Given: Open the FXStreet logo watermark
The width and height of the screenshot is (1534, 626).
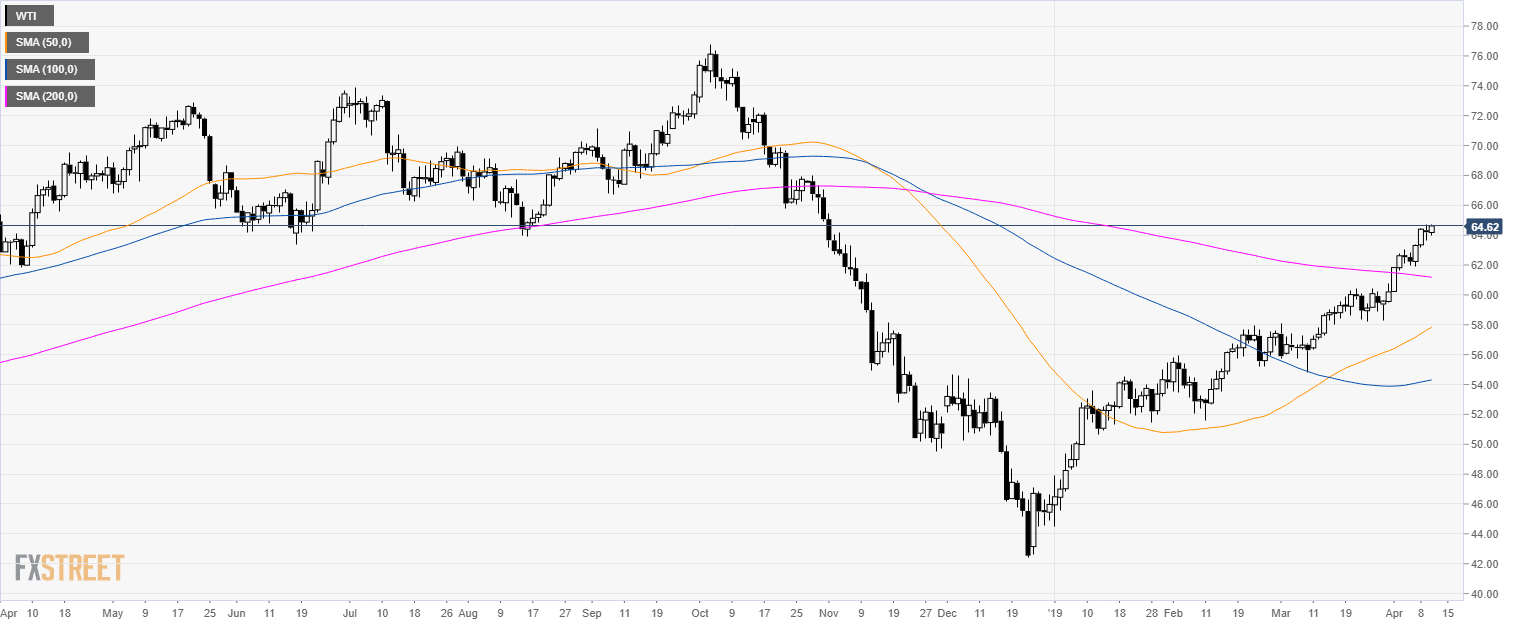Looking at the screenshot, I should coord(69,568).
